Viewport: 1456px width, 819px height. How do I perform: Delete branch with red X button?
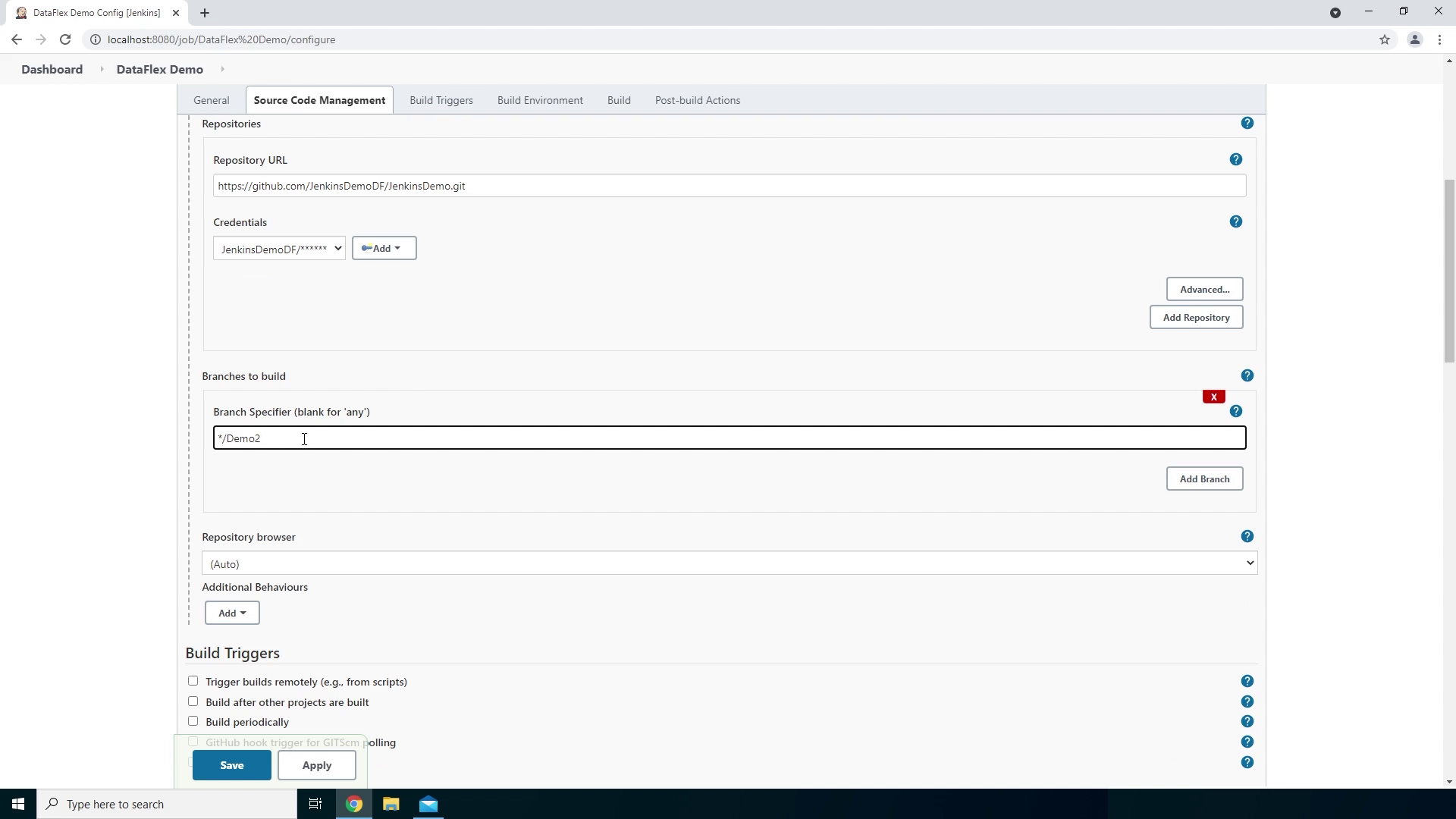click(1213, 397)
